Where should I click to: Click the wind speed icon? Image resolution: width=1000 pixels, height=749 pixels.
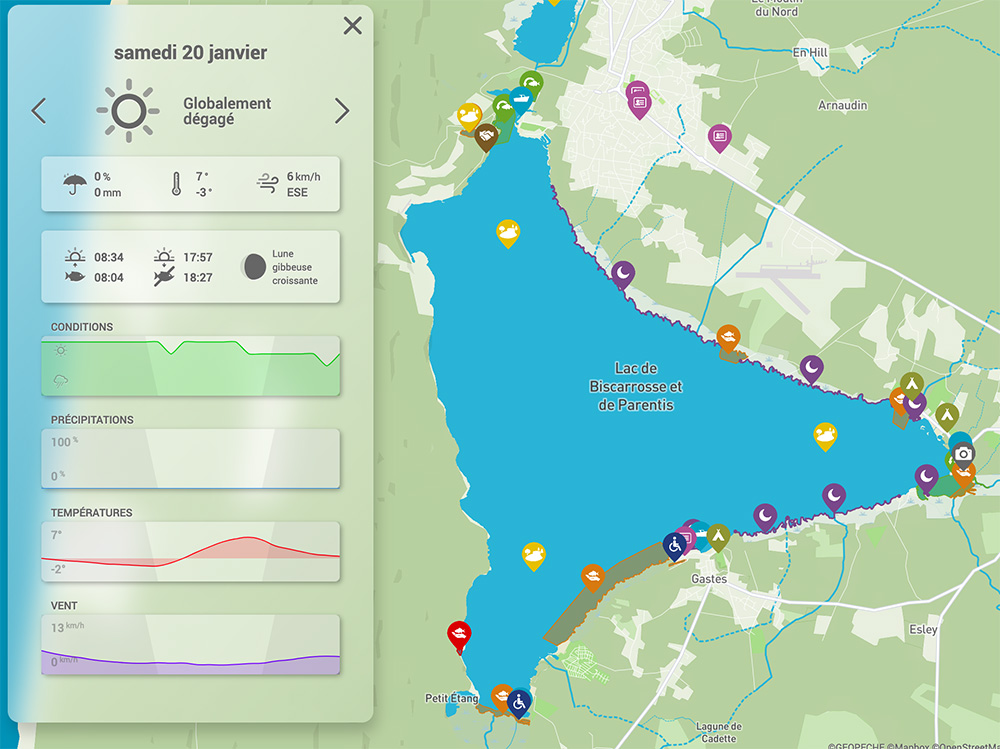pos(267,184)
